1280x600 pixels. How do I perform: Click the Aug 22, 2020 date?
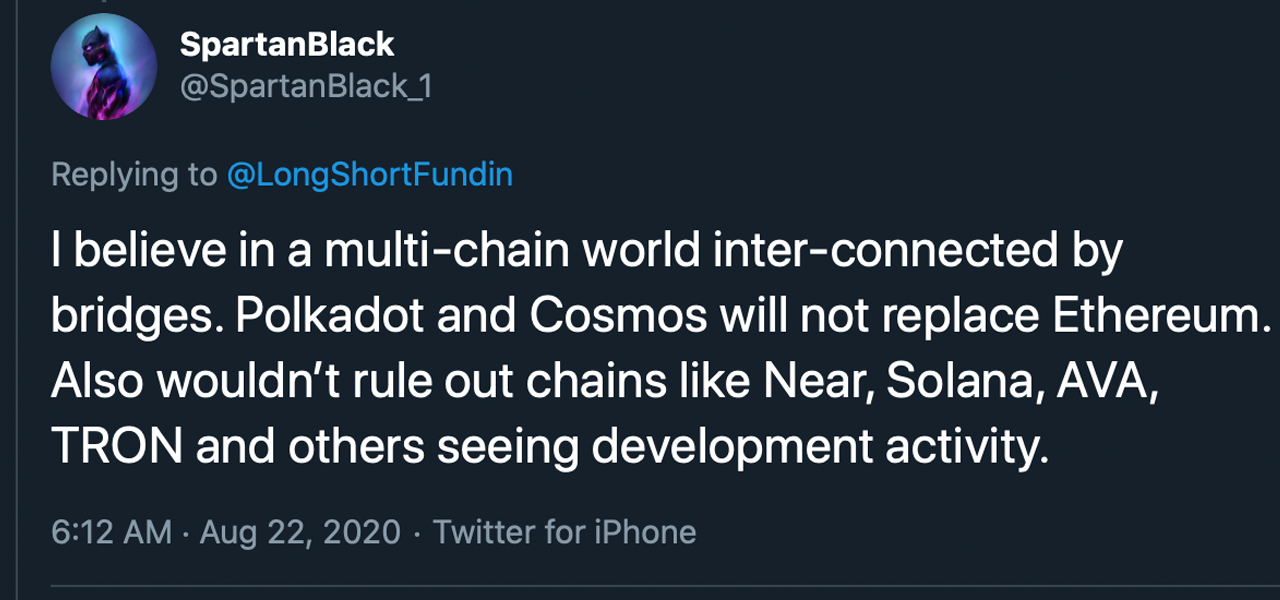click(300, 531)
